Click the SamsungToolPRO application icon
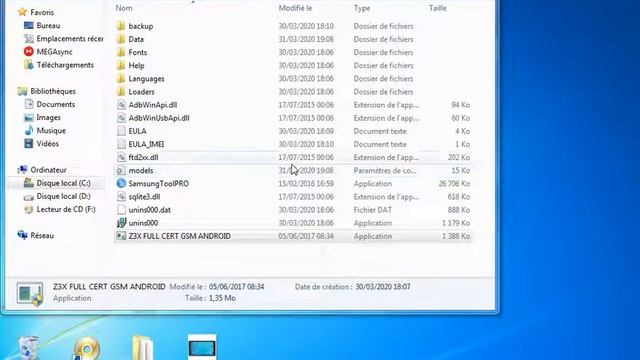This screenshot has width=640, height=360. tap(121, 183)
